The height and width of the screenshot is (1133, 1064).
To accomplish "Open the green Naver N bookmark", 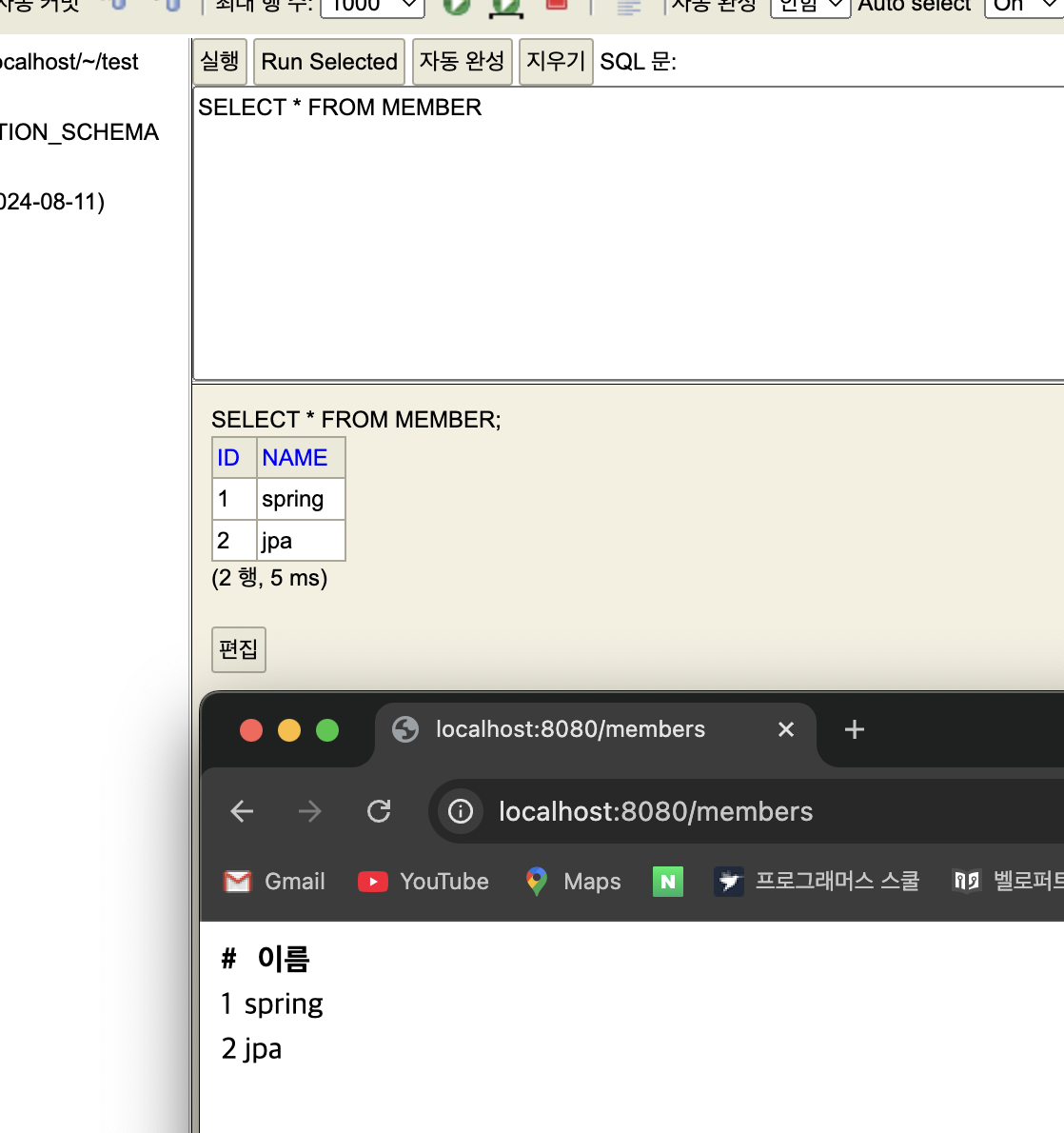I will (668, 882).
